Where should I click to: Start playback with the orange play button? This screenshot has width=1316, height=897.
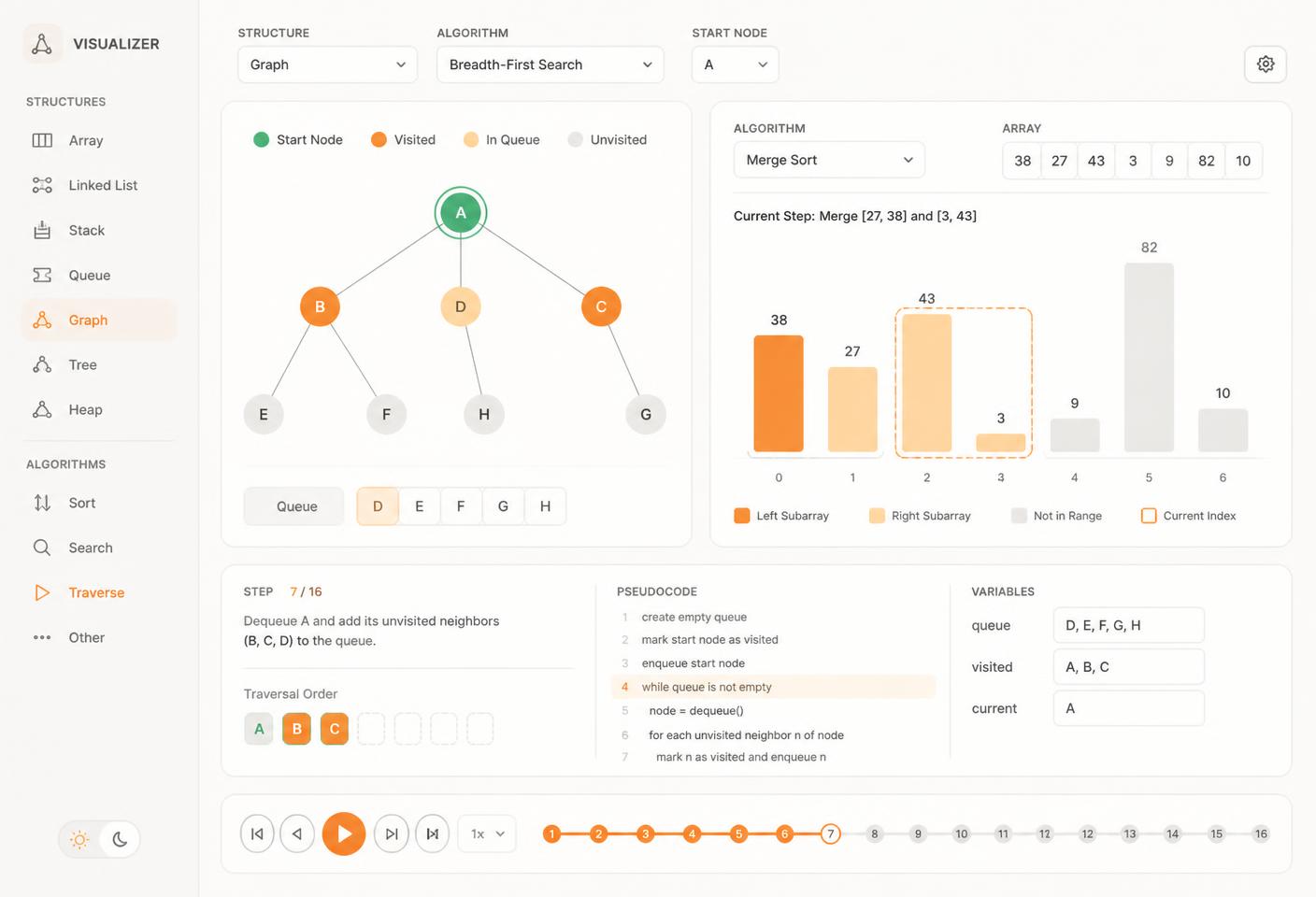(344, 833)
